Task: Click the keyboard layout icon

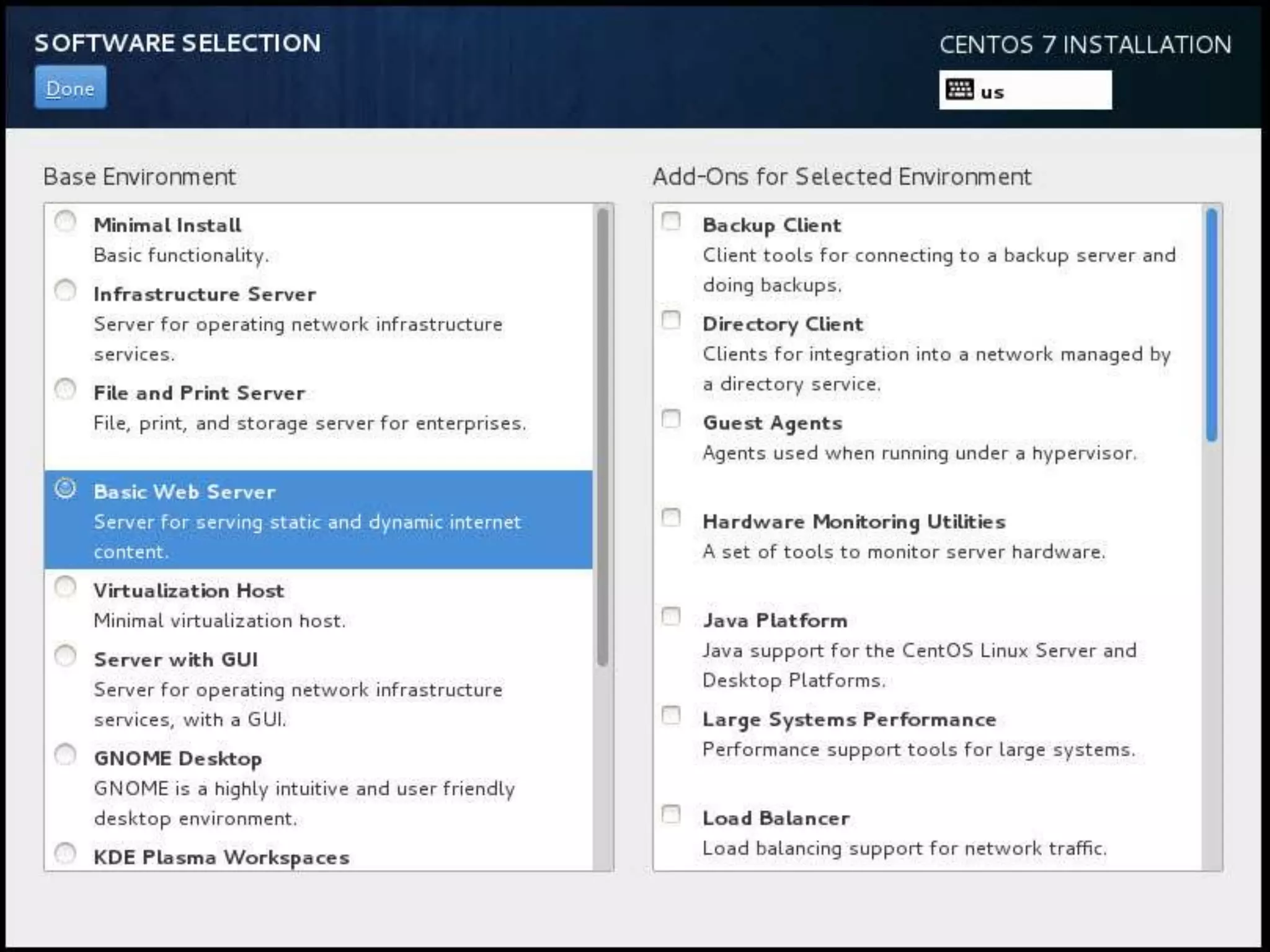Action: pyautogui.click(x=959, y=90)
